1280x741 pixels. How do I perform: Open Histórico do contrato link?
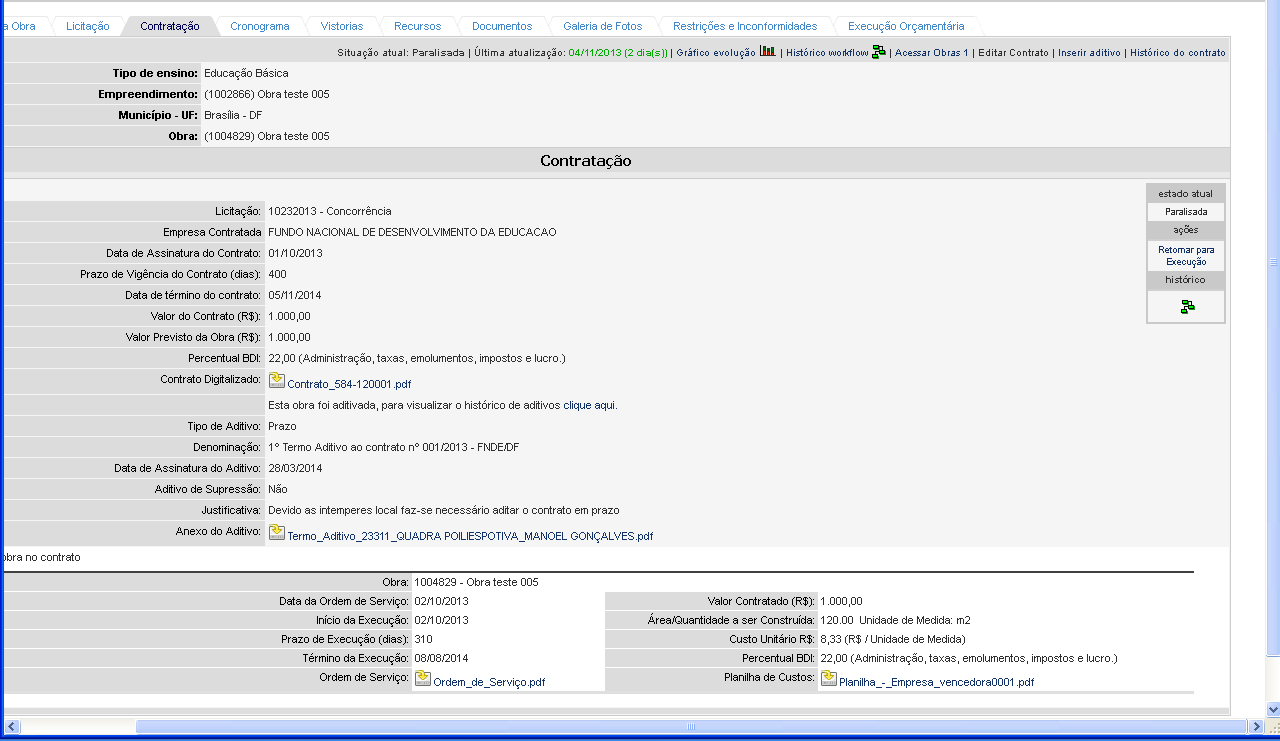(1177, 53)
